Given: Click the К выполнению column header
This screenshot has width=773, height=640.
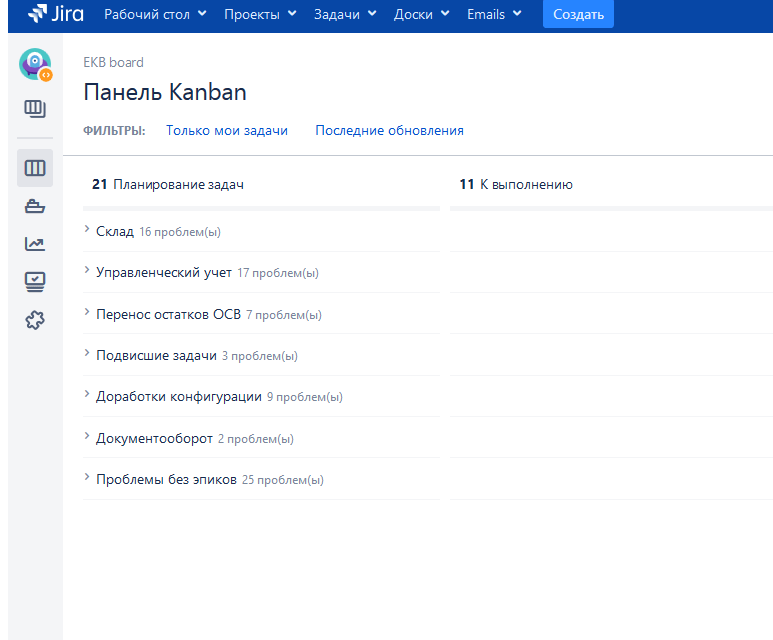Looking at the screenshot, I should point(516,184).
